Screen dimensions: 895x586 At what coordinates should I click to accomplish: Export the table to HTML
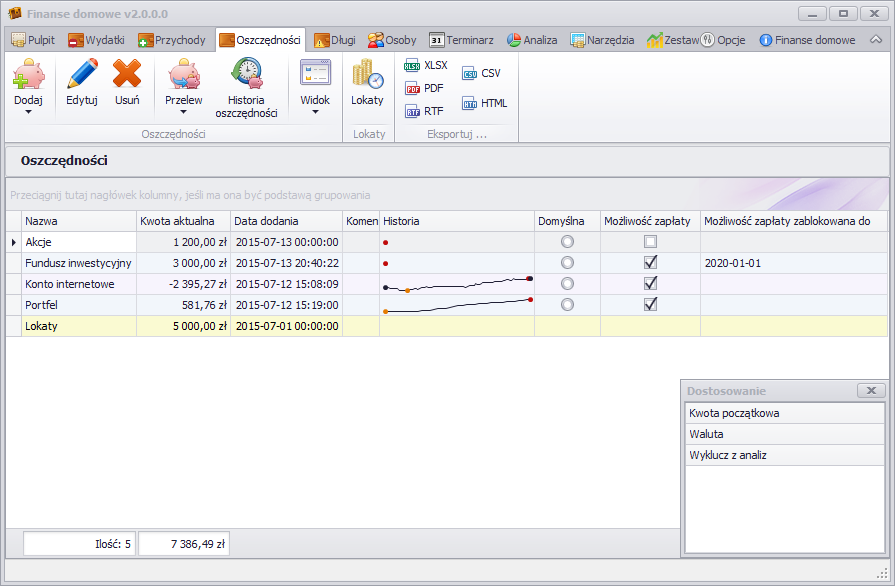[x=484, y=103]
